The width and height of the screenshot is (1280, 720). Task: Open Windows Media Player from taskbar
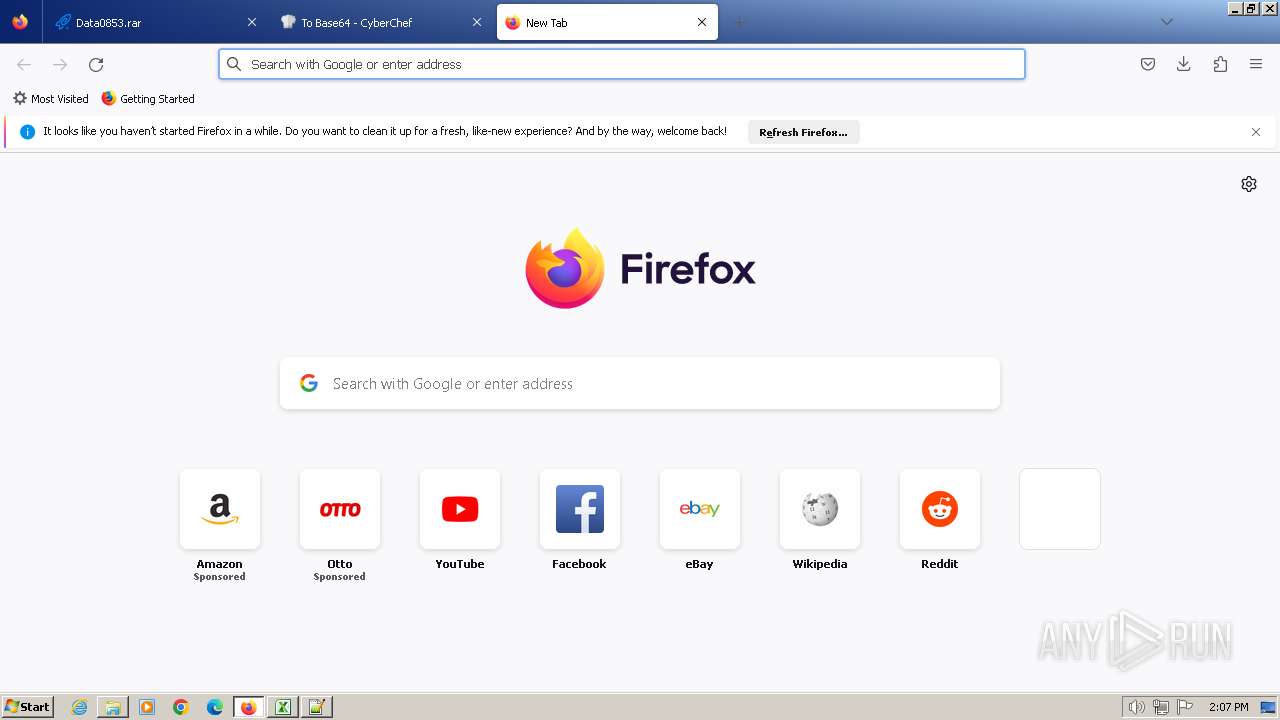tap(147, 707)
